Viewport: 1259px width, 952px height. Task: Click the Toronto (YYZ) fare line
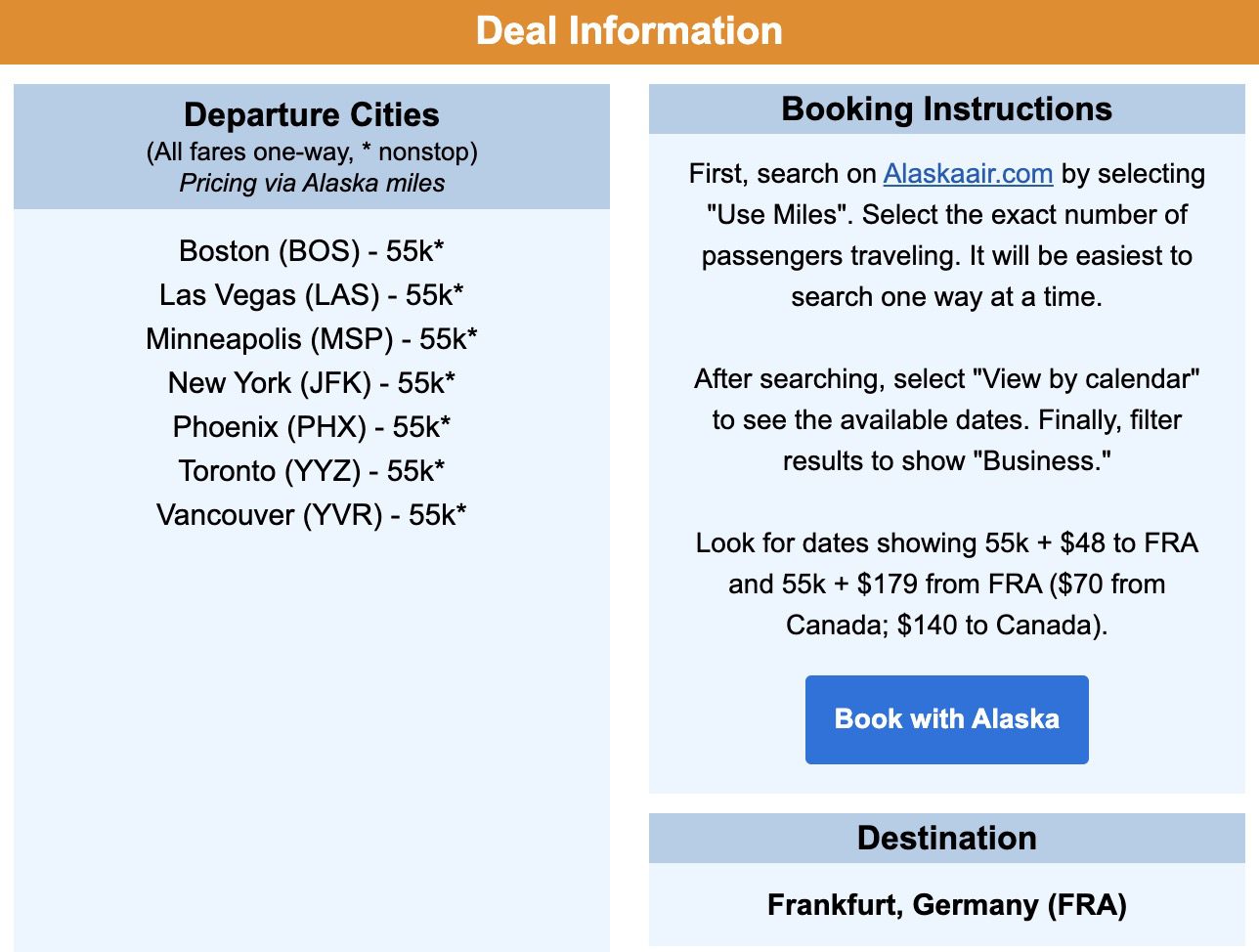[311, 471]
